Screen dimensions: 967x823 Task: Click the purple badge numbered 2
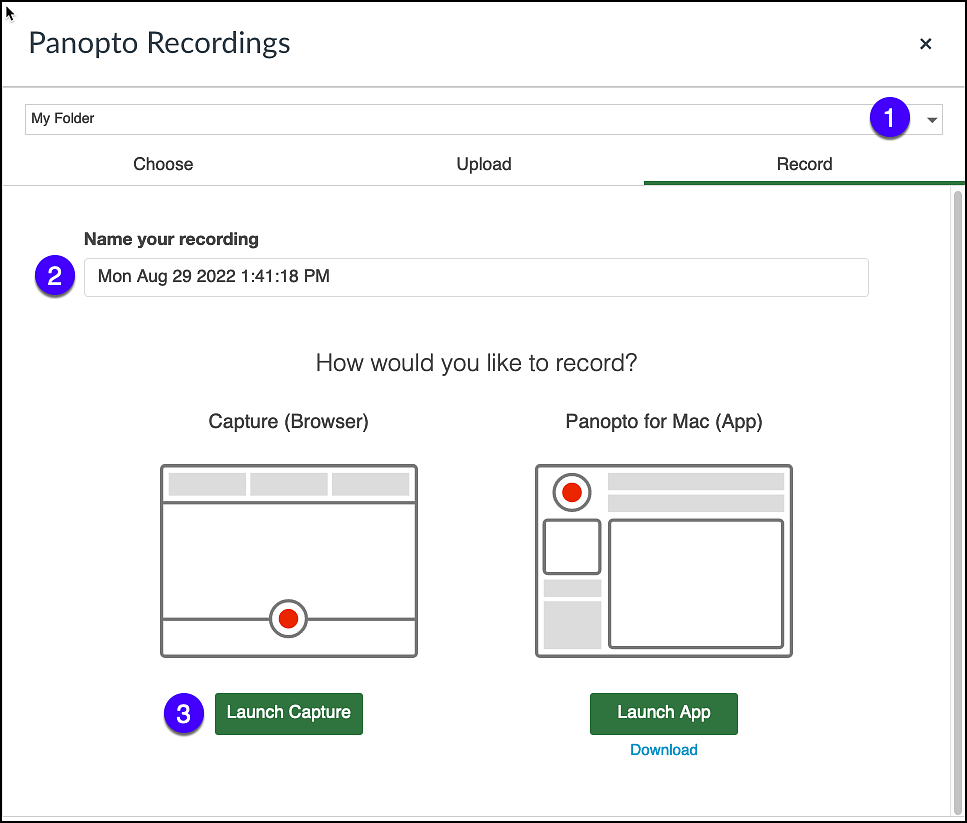(x=54, y=276)
